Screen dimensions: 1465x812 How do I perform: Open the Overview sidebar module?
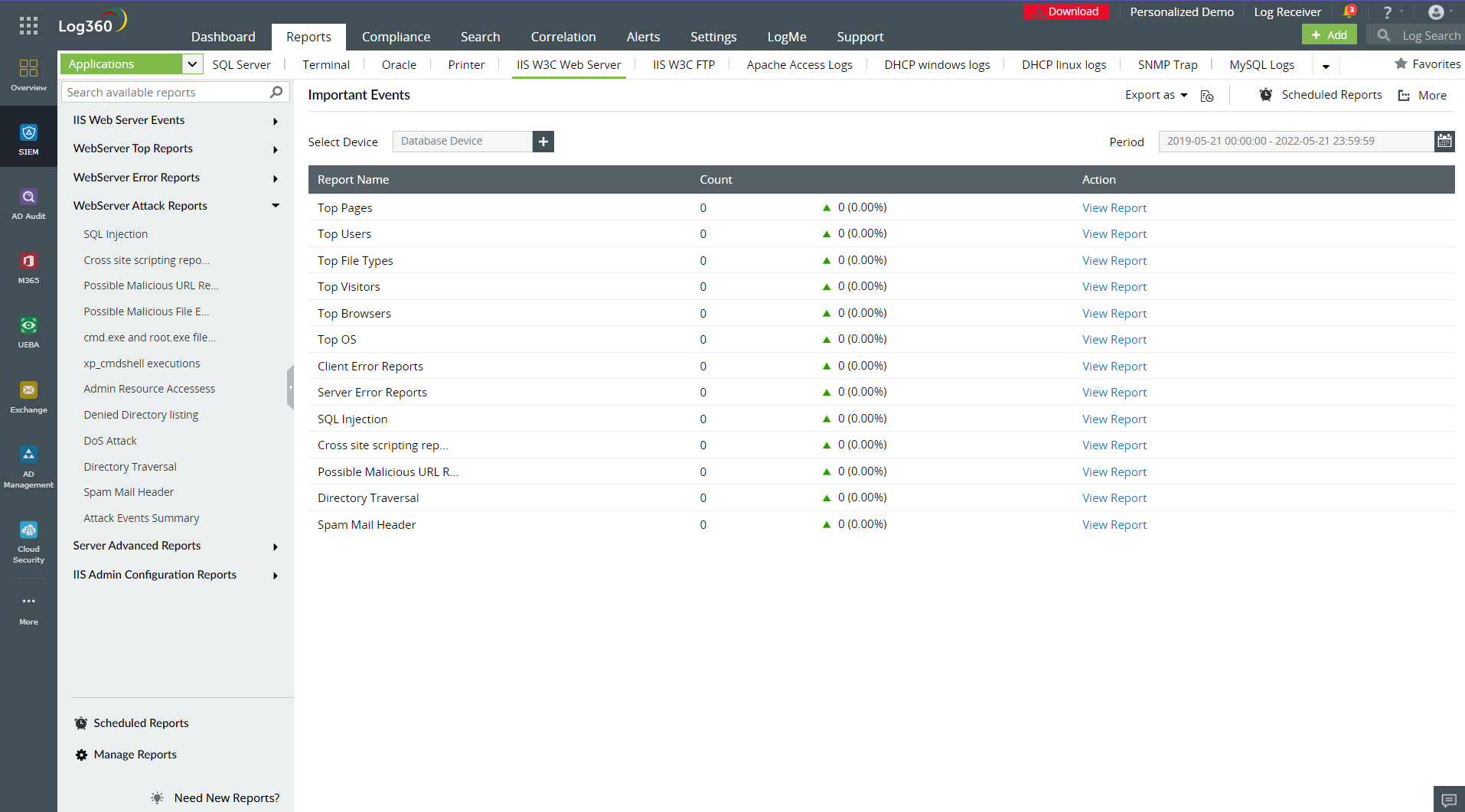pos(28,74)
